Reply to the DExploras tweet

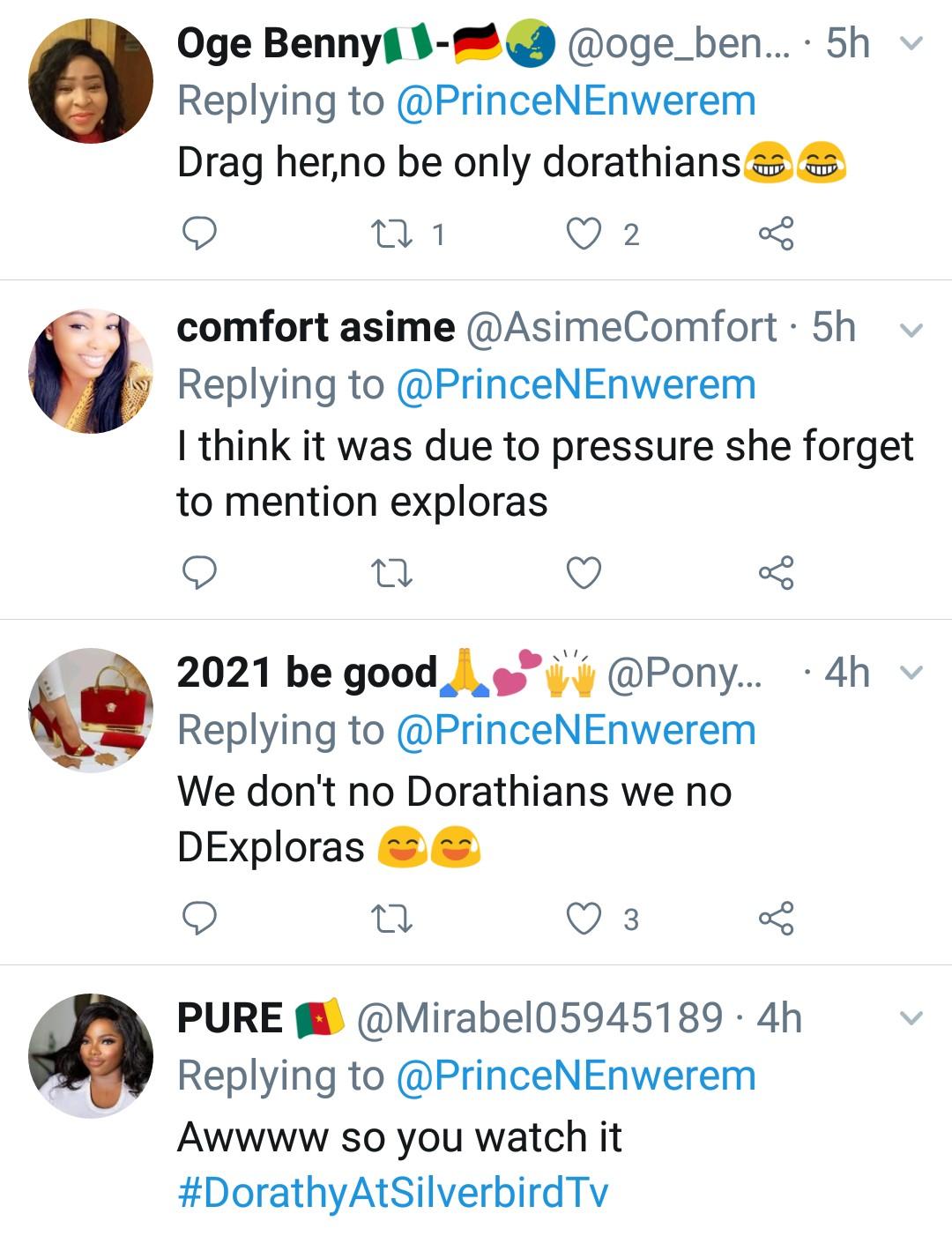coord(199,919)
